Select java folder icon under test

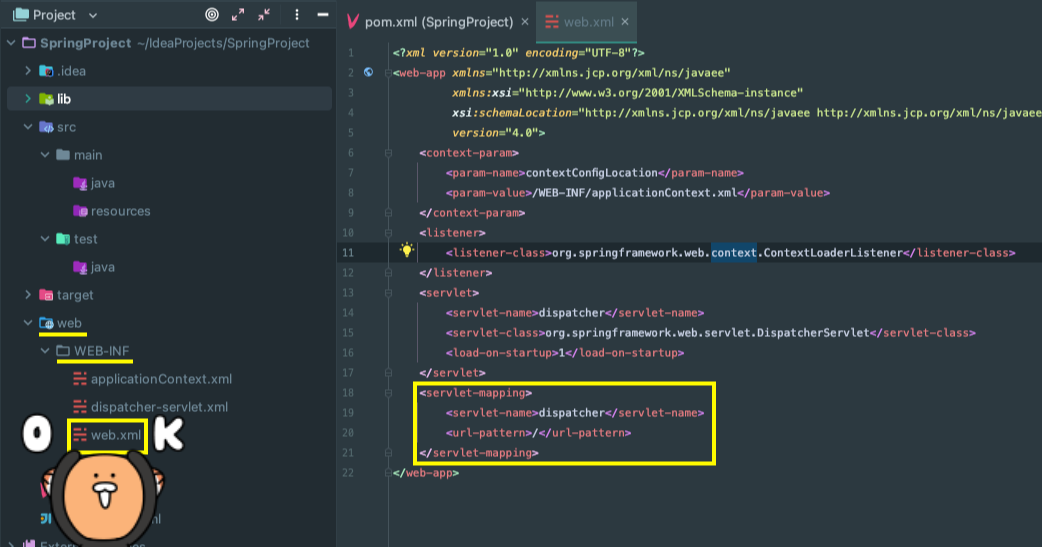(80, 267)
